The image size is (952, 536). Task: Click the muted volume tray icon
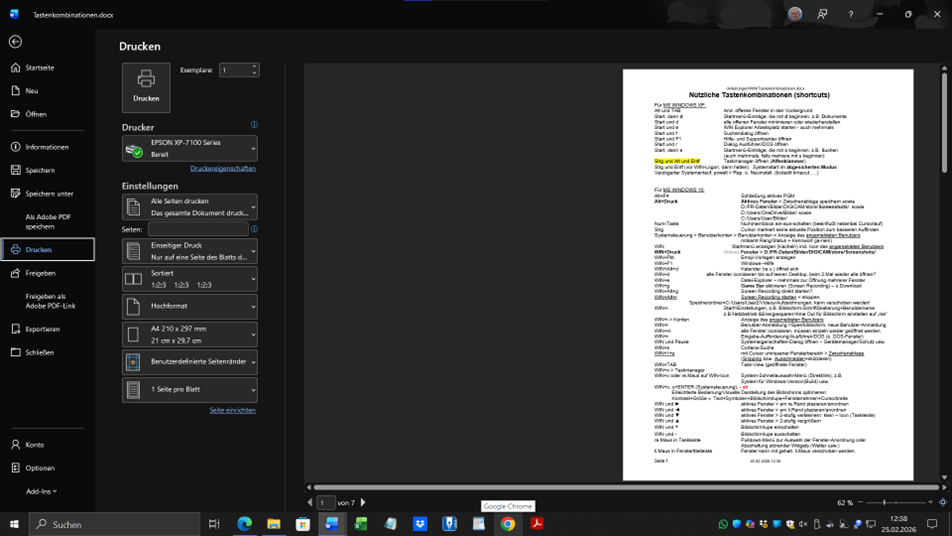[x=803, y=524]
